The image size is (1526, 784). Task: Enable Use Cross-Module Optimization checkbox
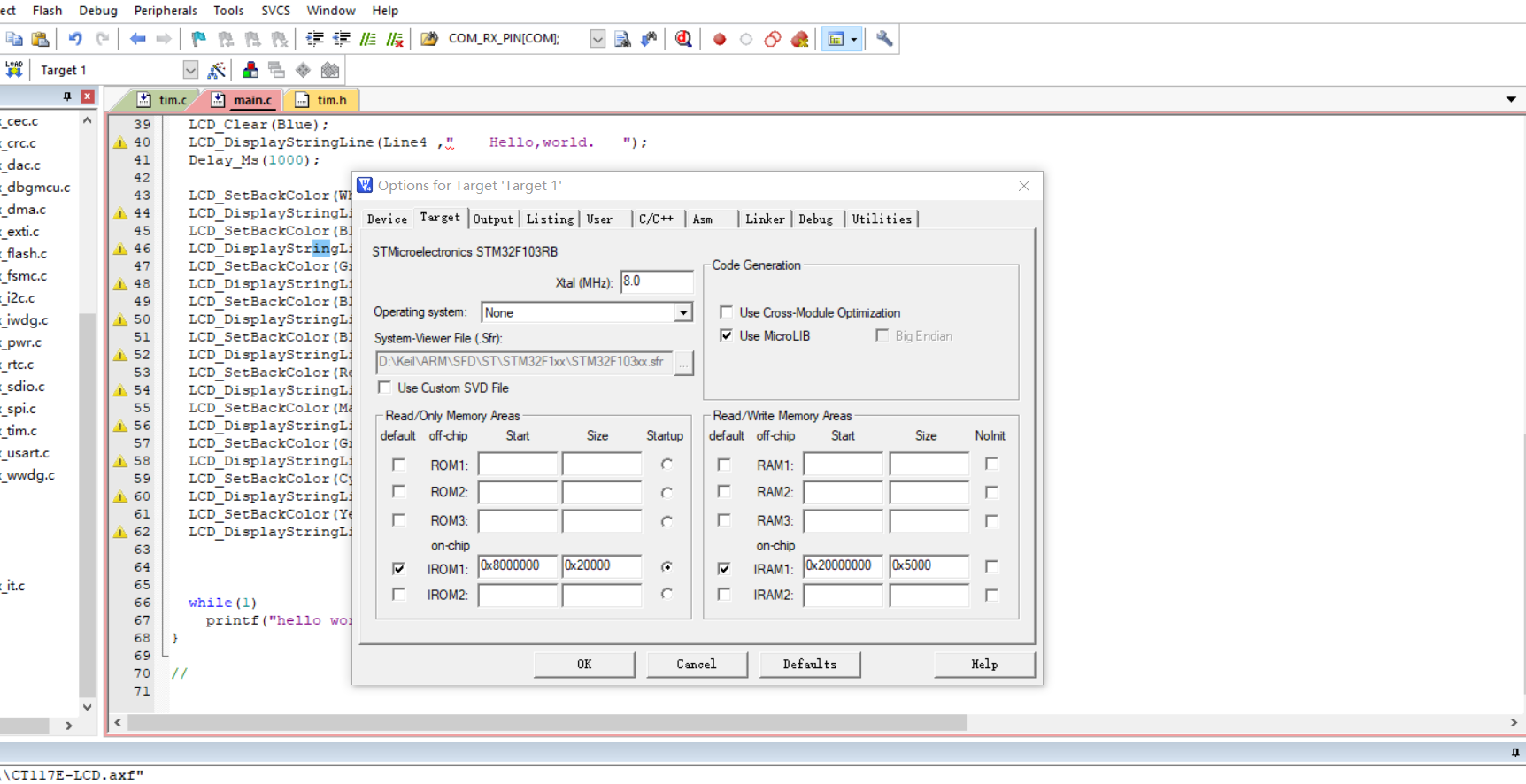pyautogui.click(x=726, y=312)
